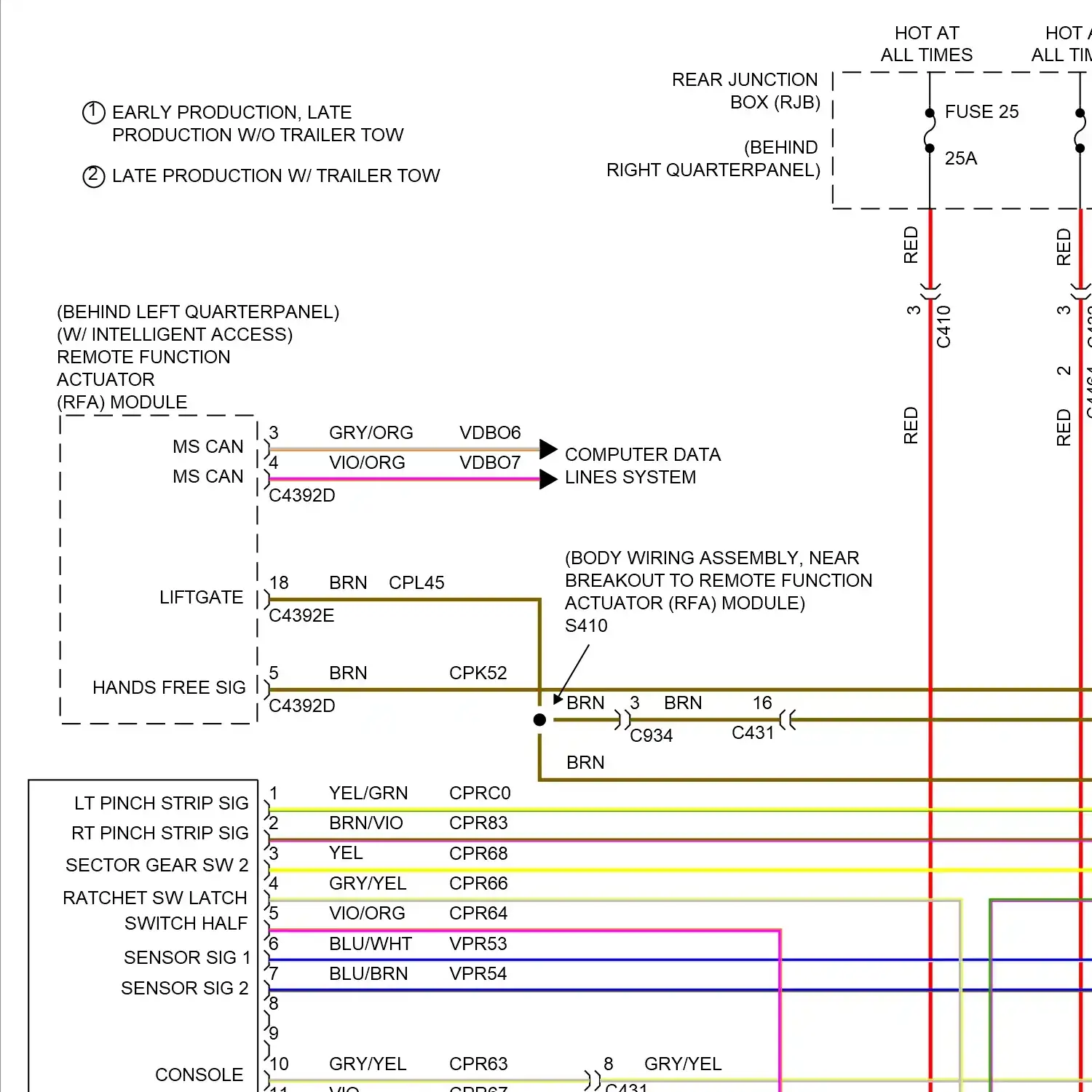Click the LT PINCH STRIP SIG label

(x=162, y=803)
